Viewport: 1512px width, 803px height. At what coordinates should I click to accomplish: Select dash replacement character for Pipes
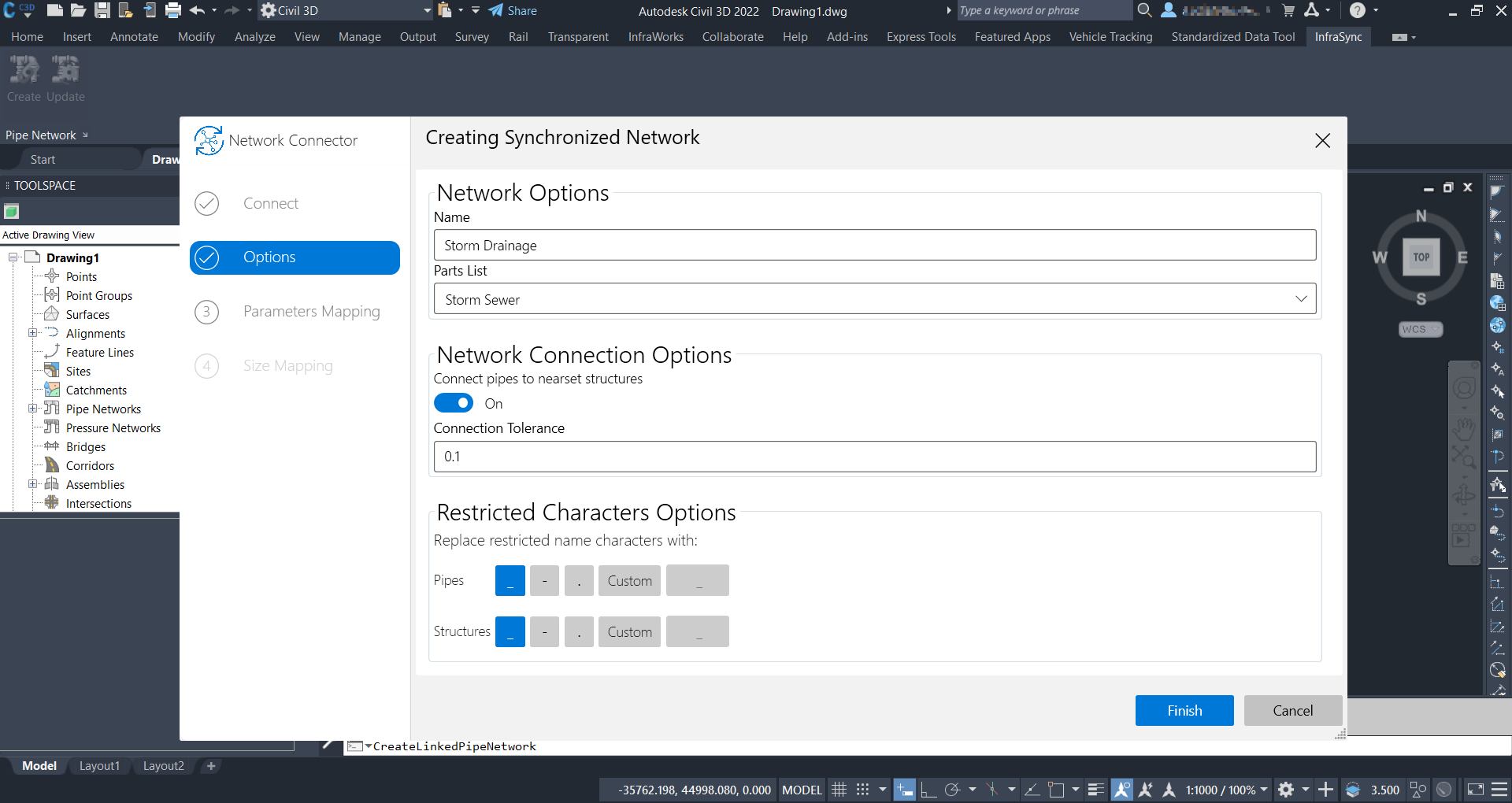544,581
